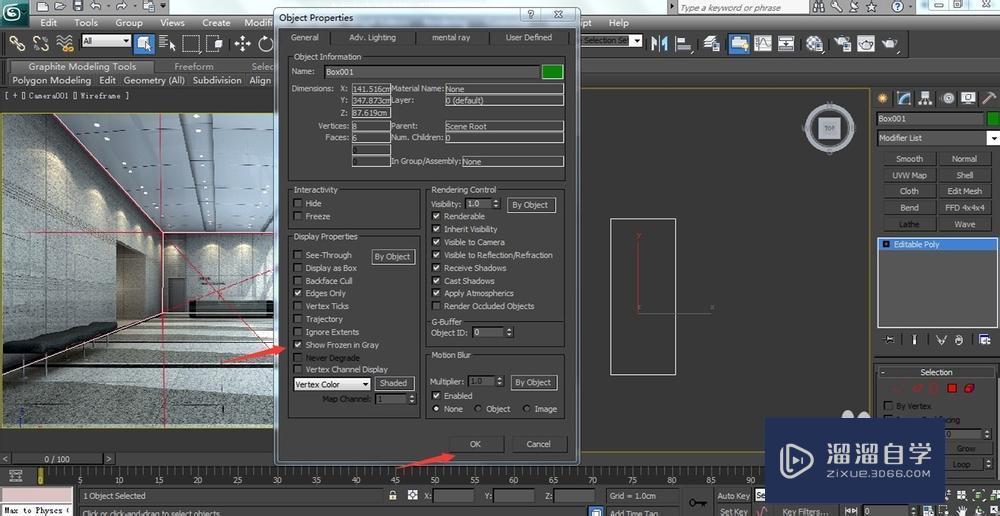Open the Vertex Color dropdown

[332, 384]
